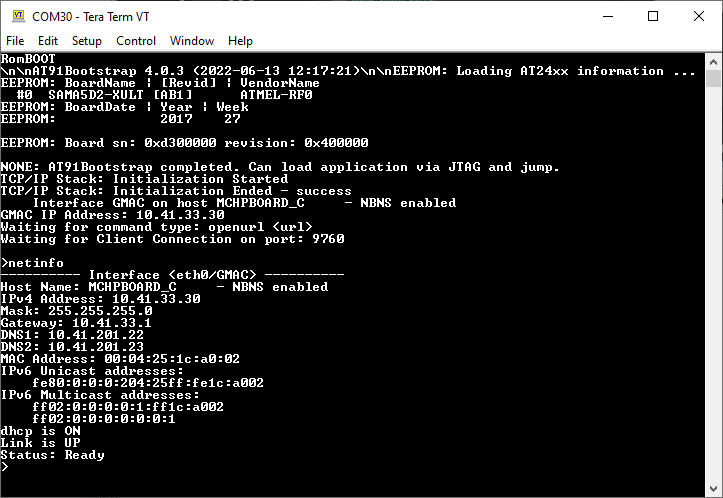Click MAC Address '00:04:25:1c:a0:02'
The width and height of the screenshot is (723, 498).
click(172, 359)
